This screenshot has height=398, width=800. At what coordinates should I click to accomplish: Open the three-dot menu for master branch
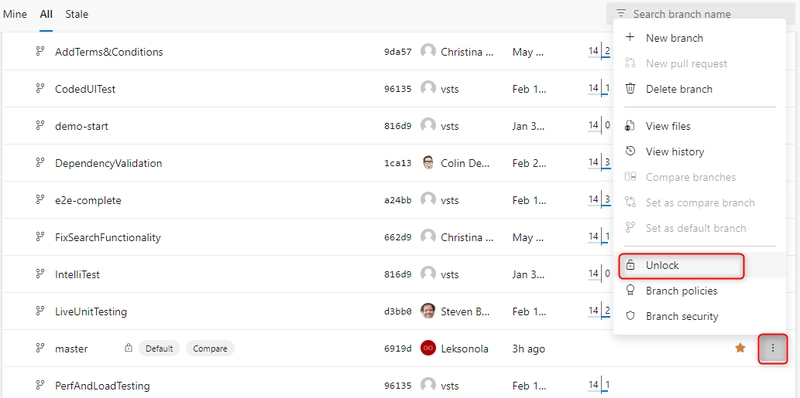(773, 348)
